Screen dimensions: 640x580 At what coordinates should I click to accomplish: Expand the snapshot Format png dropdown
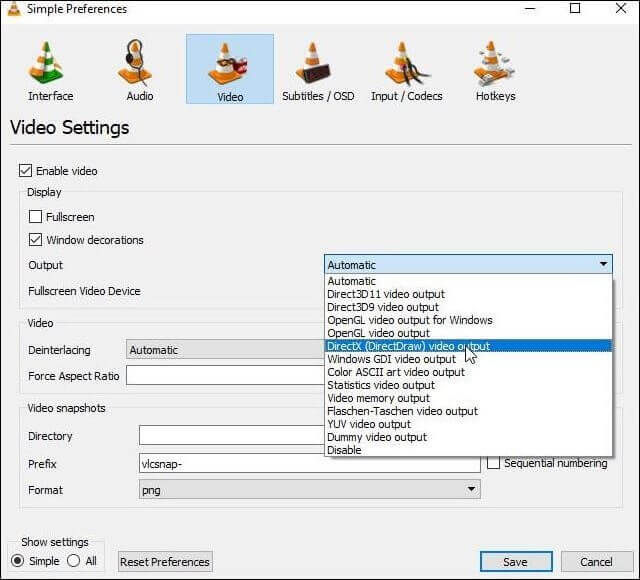pyautogui.click(x=309, y=490)
